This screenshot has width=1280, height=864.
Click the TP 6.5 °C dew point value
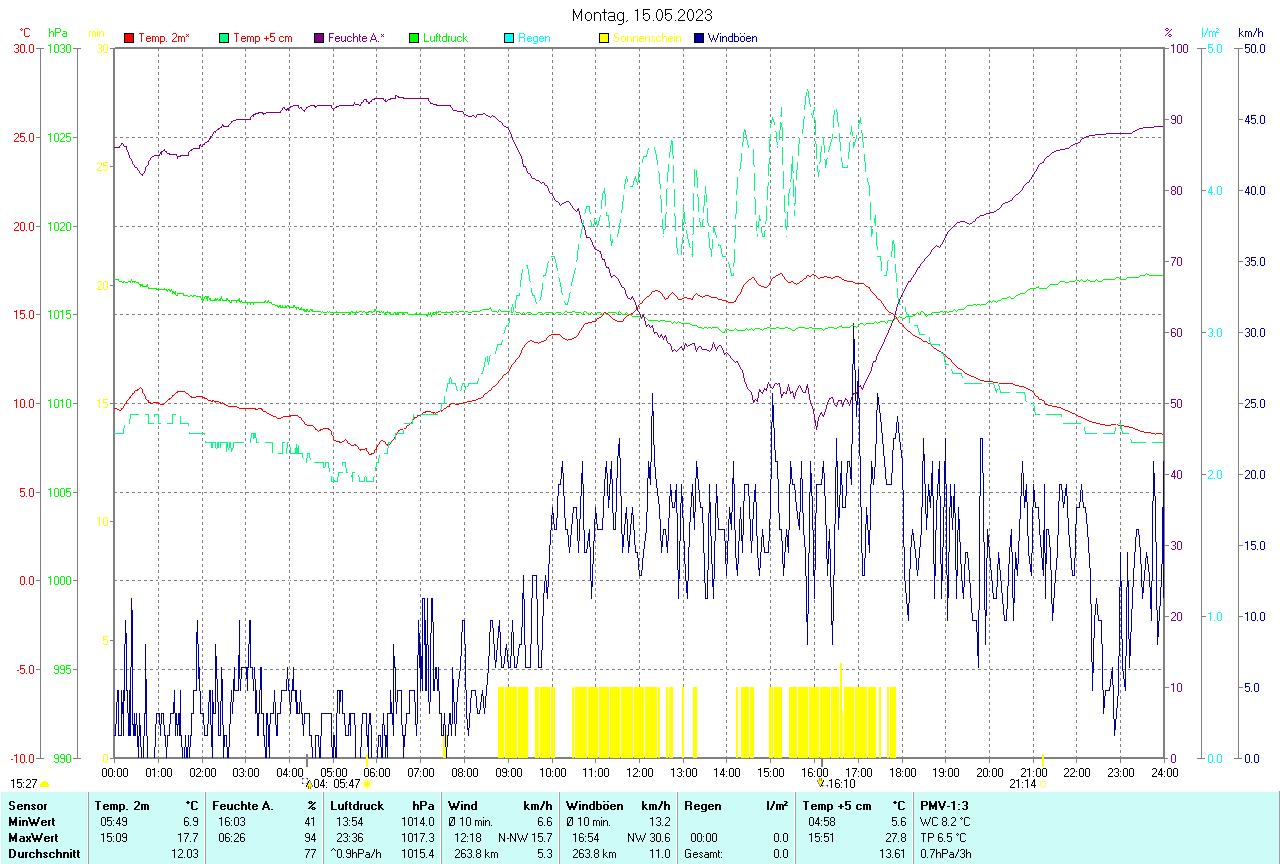[945, 837]
